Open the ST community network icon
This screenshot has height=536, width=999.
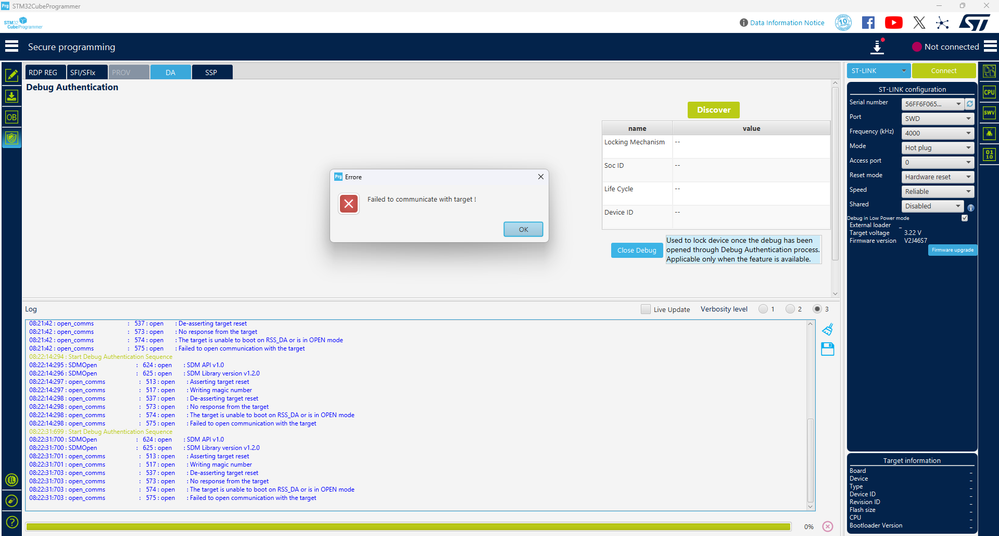(x=942, y=23)
